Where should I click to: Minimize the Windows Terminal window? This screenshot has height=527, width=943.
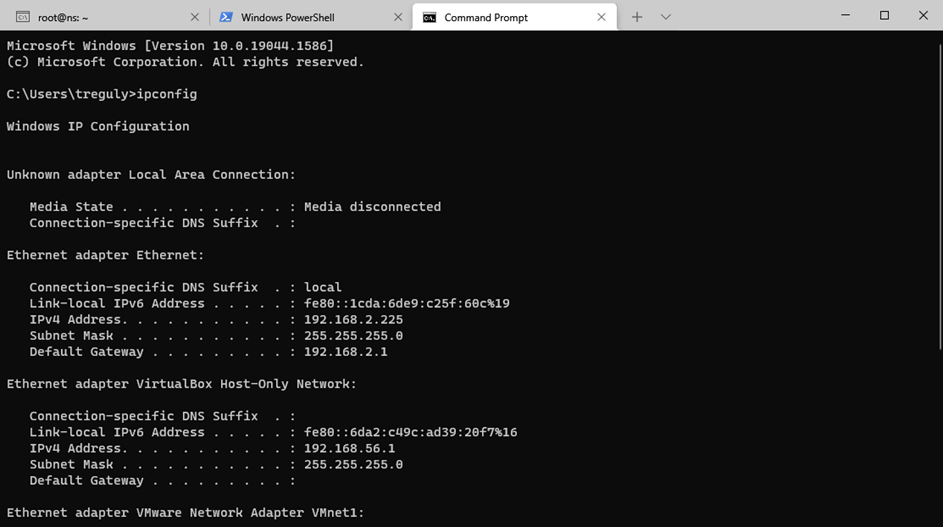click(845, 16)
